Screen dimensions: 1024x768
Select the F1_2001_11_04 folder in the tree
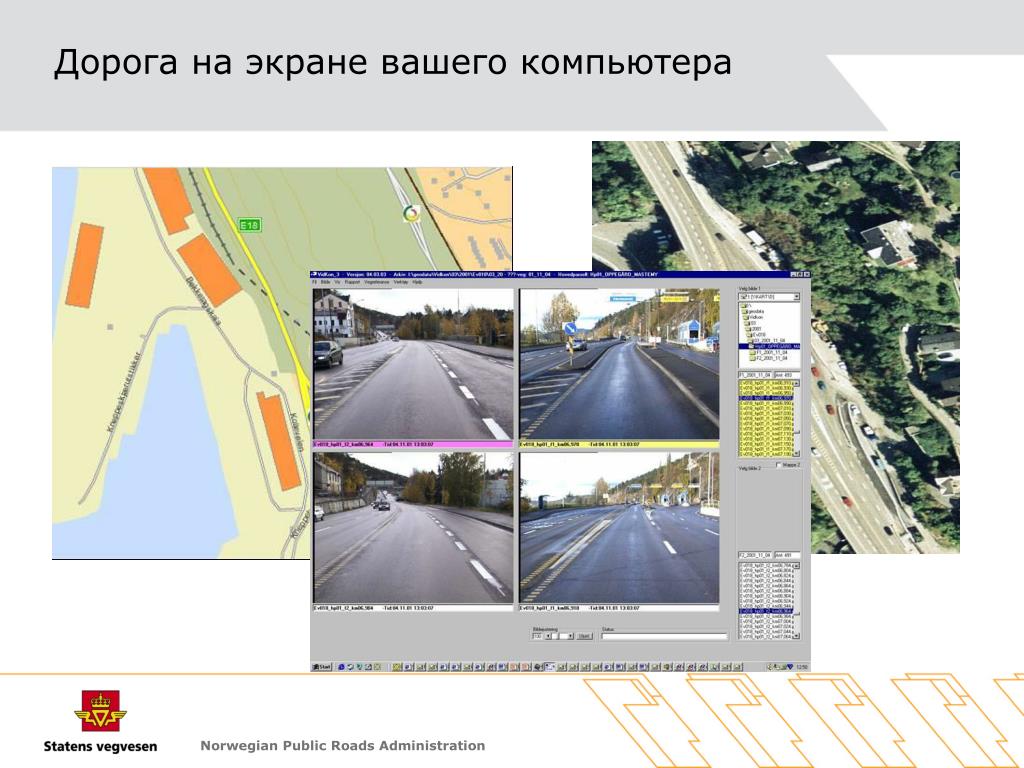771,352
